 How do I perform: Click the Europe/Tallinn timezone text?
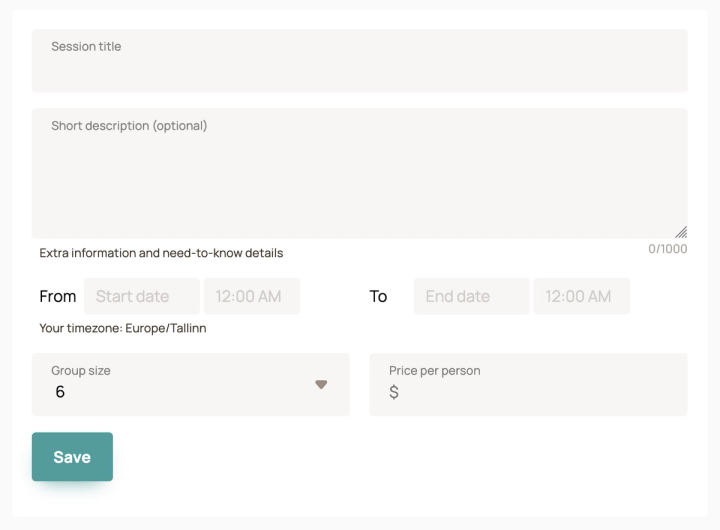166,328
